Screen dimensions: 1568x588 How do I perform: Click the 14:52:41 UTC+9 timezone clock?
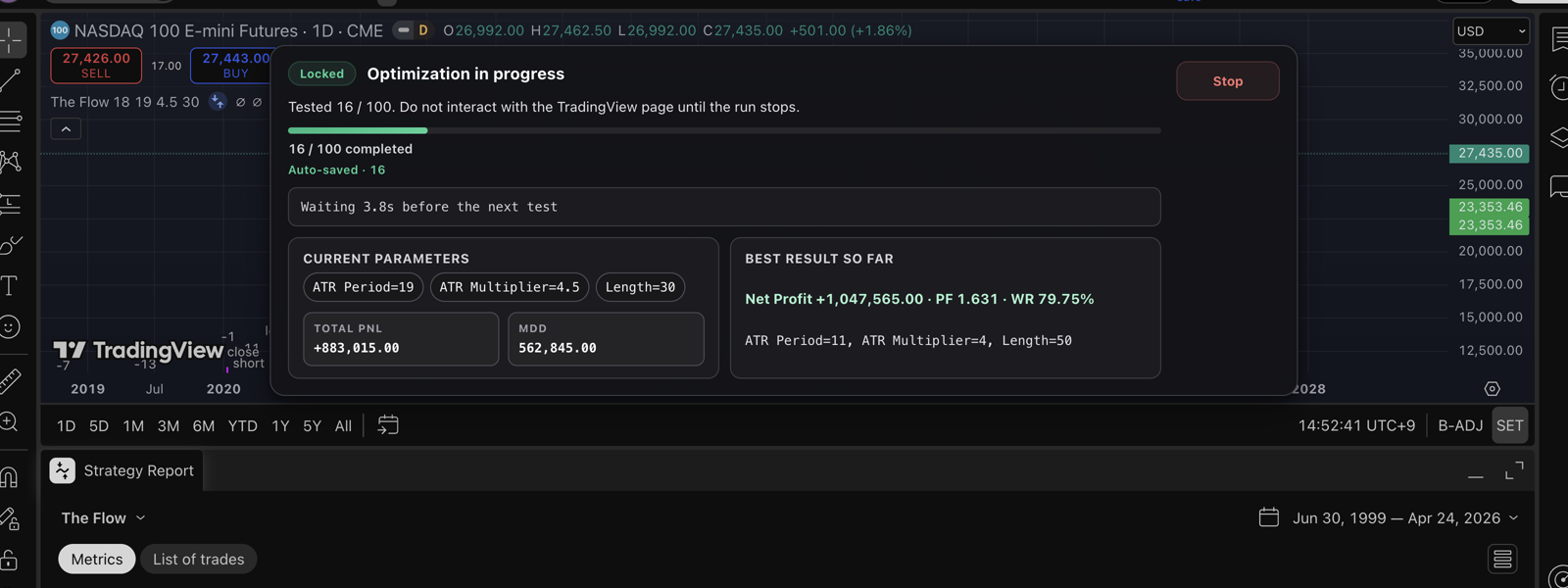pyautogui.click(x=1357, y=425)
